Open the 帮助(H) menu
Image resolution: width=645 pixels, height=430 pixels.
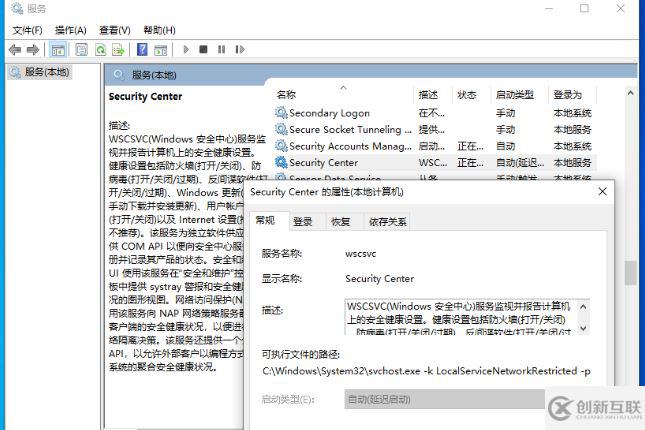coord(159,30)
